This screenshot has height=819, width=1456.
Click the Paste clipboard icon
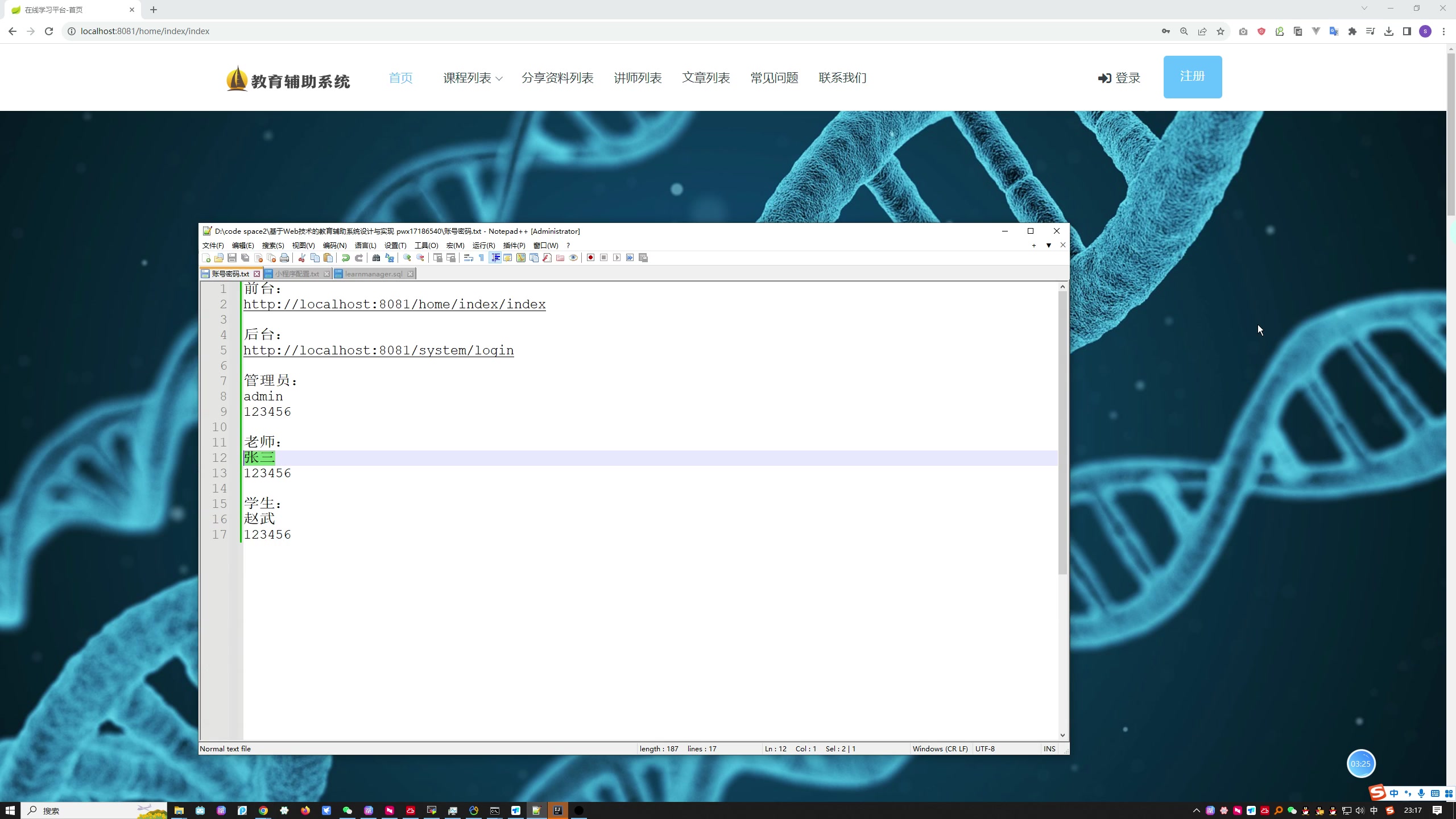pos(328,258)
